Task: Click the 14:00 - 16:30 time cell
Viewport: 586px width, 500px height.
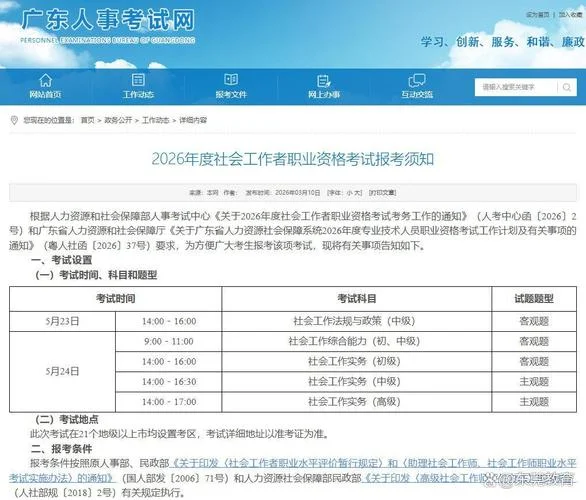Action: tap(169, 382)
